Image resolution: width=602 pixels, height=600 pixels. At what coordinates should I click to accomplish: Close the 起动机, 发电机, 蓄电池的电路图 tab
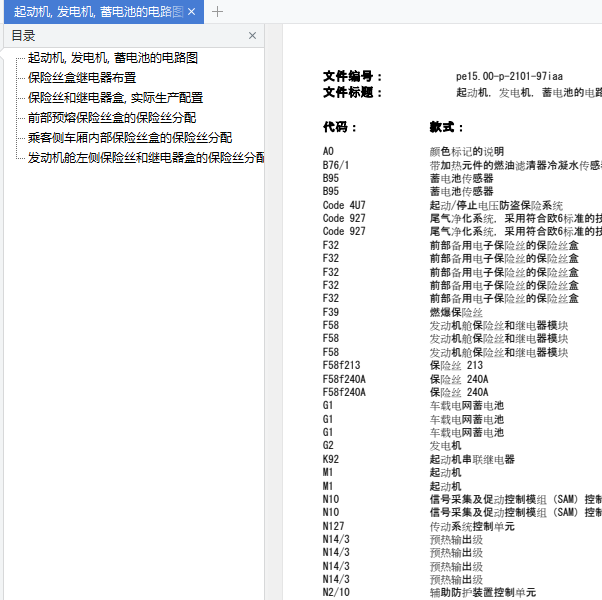(192, 12)
